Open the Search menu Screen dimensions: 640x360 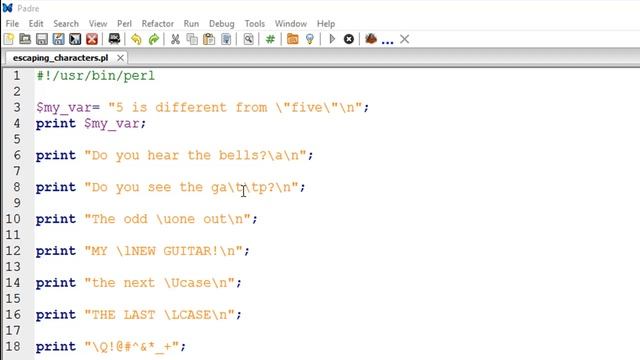[66, 24]
